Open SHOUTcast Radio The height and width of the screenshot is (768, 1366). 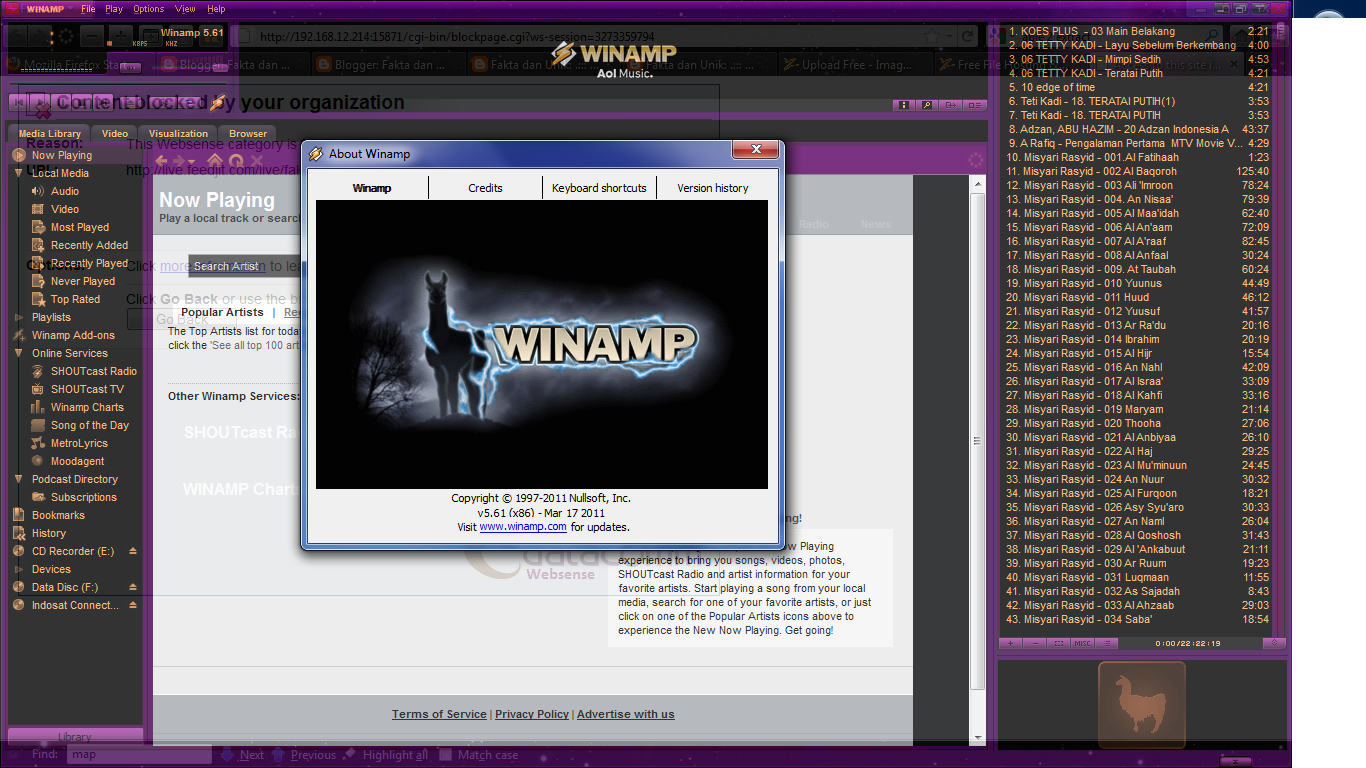point(94,371)
